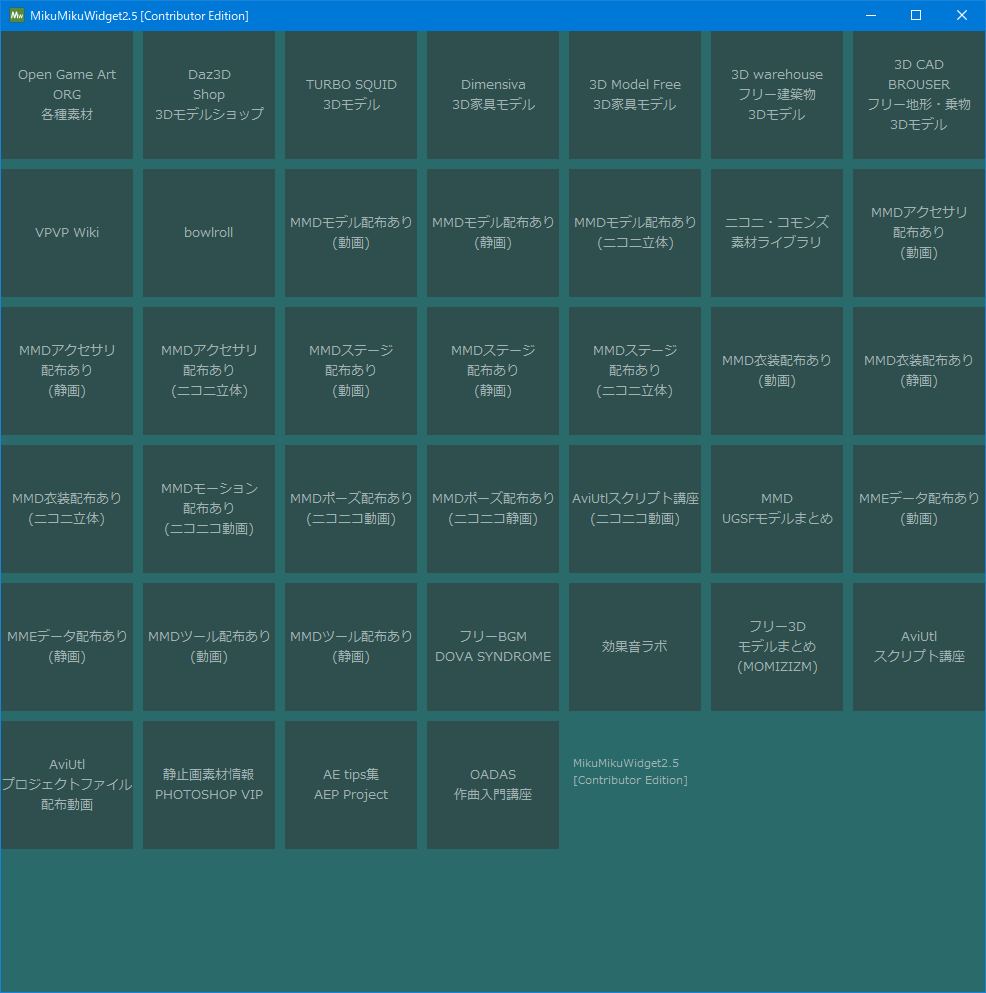Select the 3D CAD BROUSER tile
This screenshot has width=986, height=993.
919,95
